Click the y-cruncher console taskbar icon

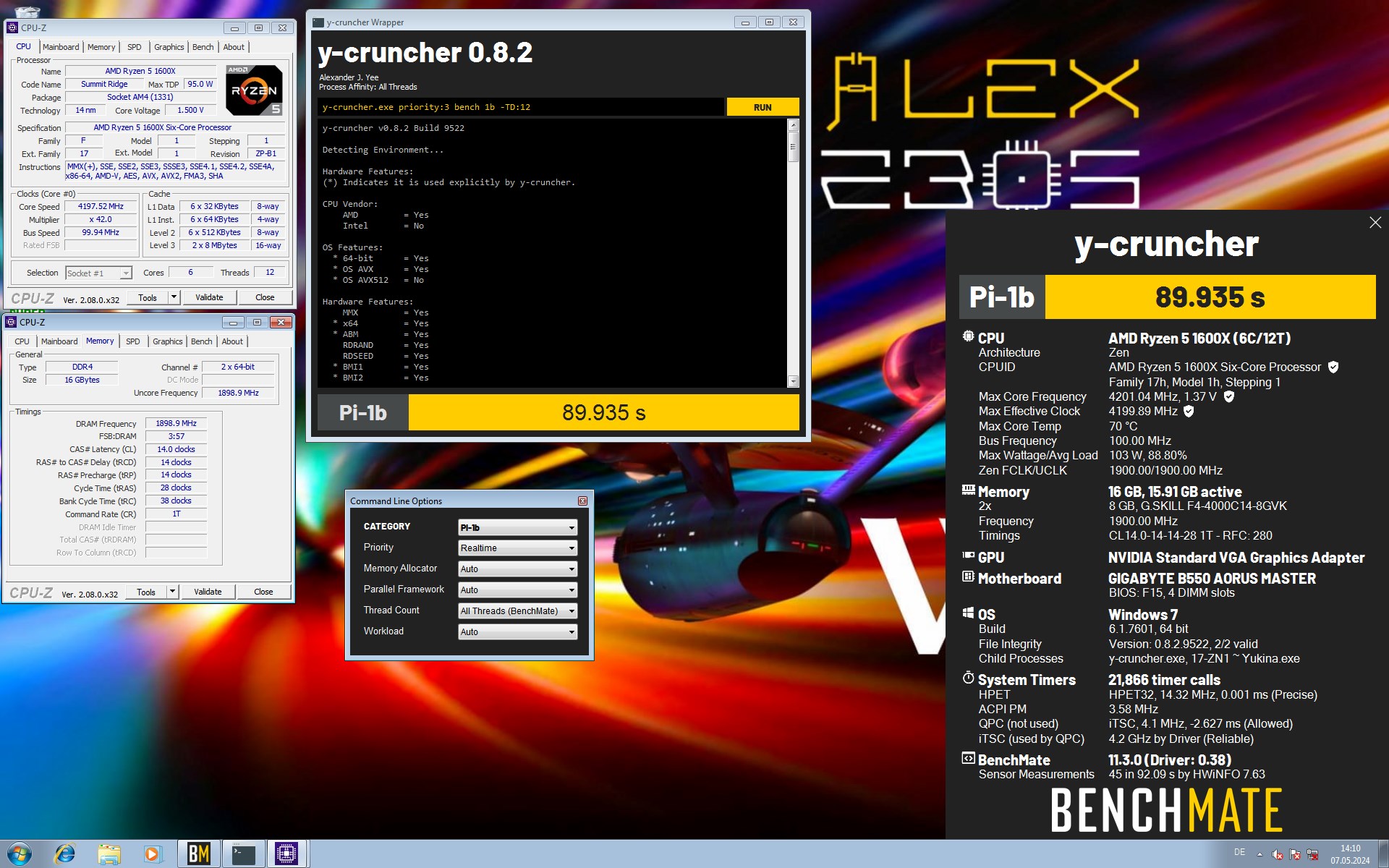tap(243, 854)
